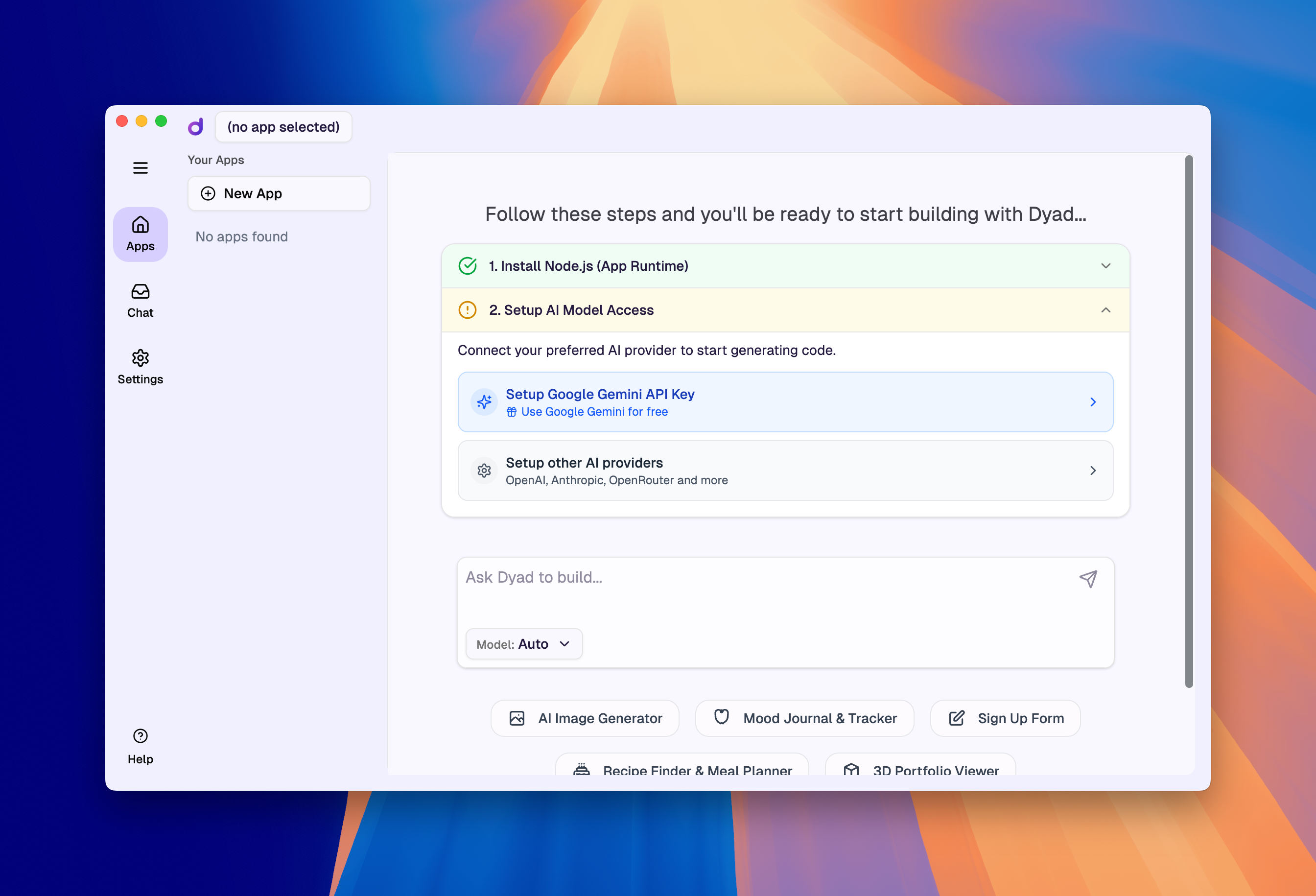The image size is (1316, 896).
Task: Click the sparkle icon beside Setup Google Gemini
Action: point(484,401)
